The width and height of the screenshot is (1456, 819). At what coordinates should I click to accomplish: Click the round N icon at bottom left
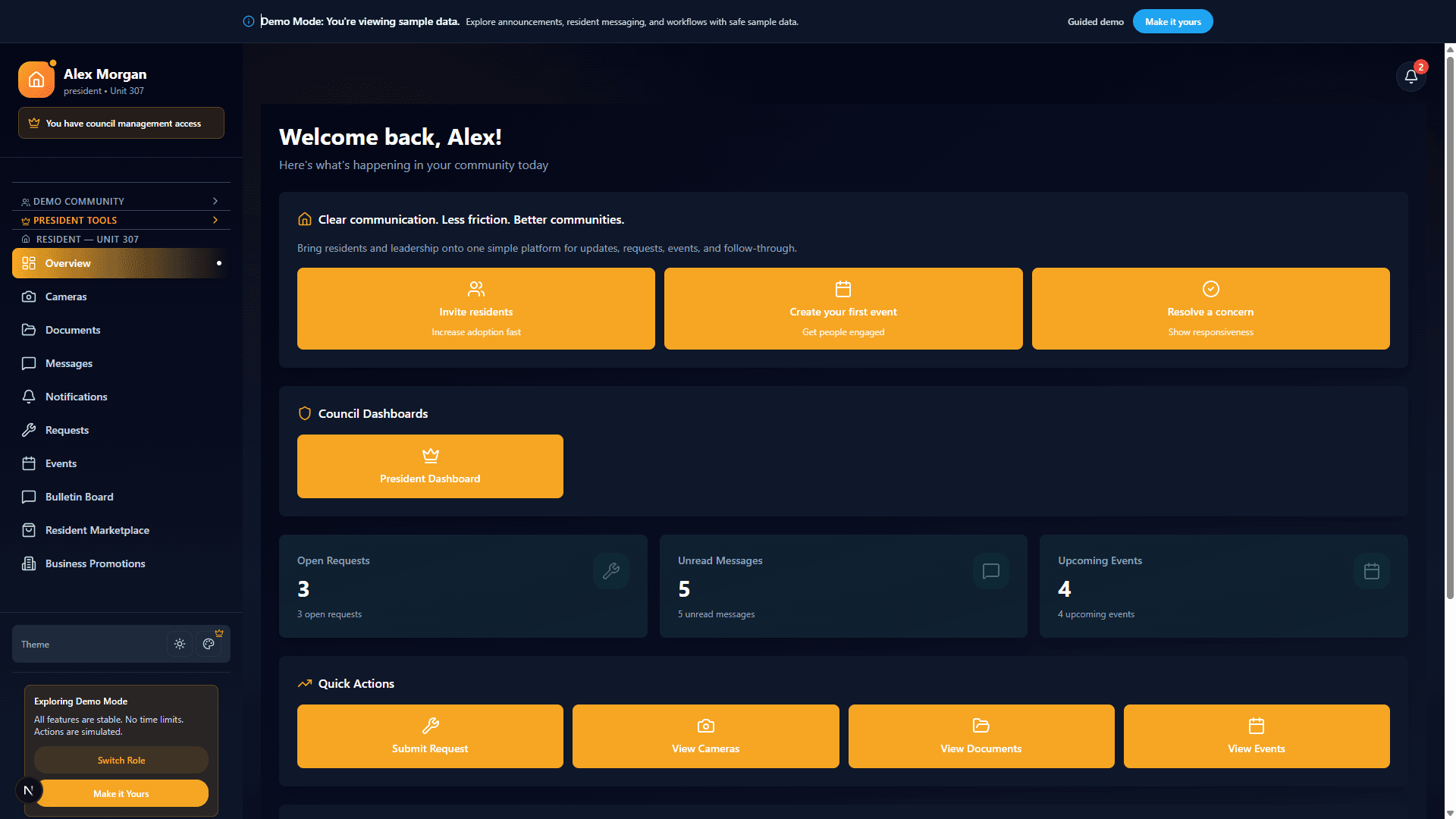point(29,790)
